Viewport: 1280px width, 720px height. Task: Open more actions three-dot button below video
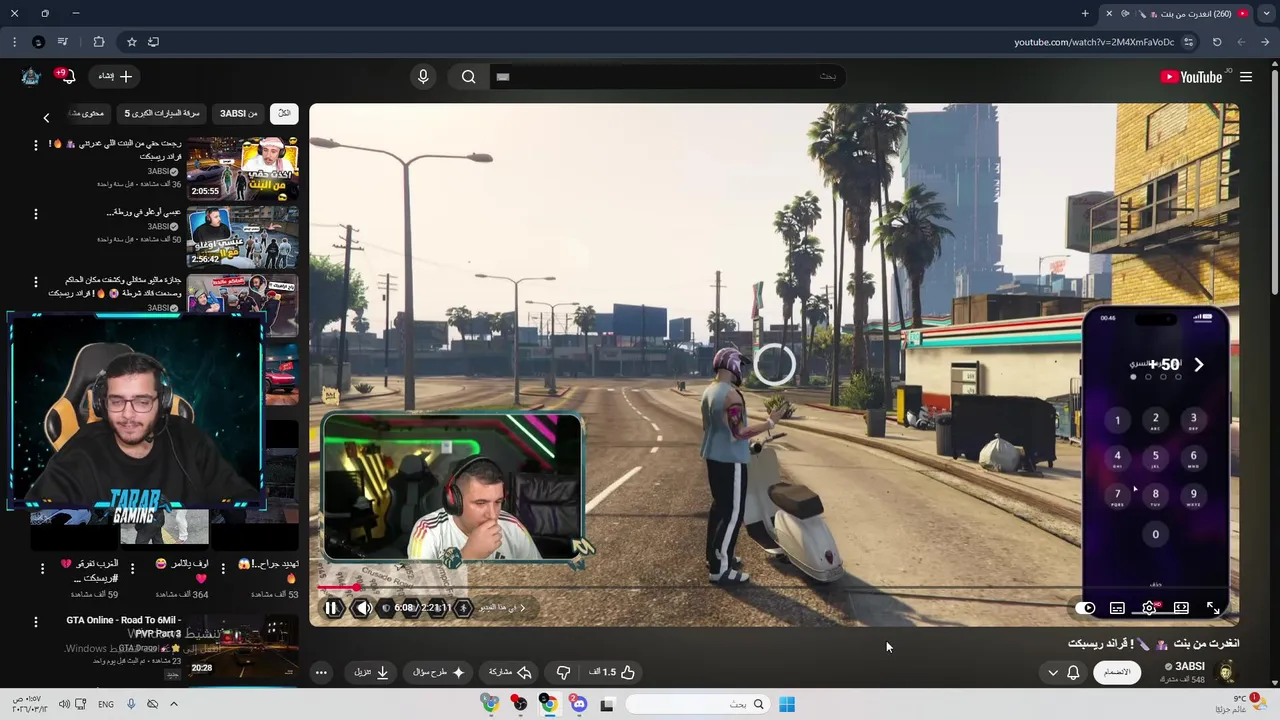click(321, 672)
